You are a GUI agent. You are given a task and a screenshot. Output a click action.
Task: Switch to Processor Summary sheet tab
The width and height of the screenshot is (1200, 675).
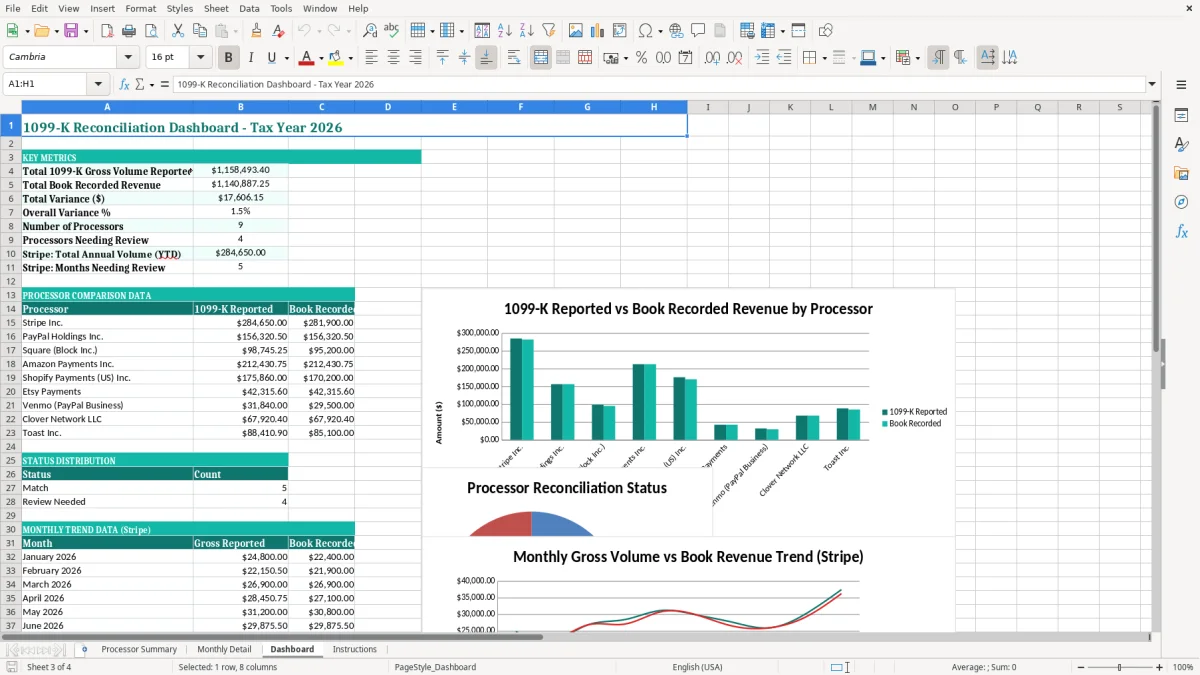[x=139, y=650]
